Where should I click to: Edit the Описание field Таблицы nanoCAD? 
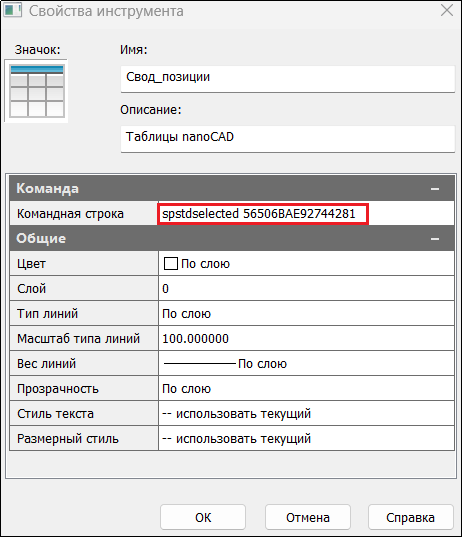click(288, 139)
